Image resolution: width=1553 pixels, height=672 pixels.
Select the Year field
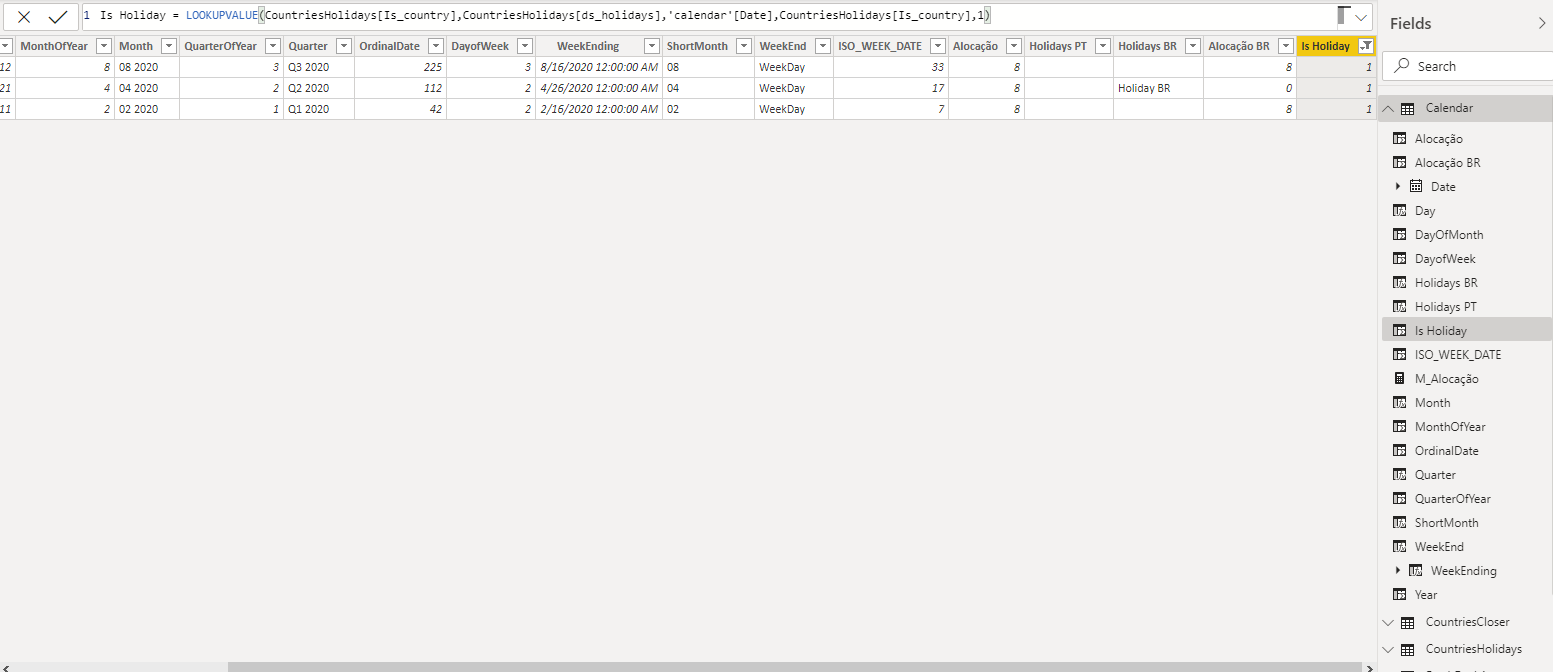[1426, 595]
